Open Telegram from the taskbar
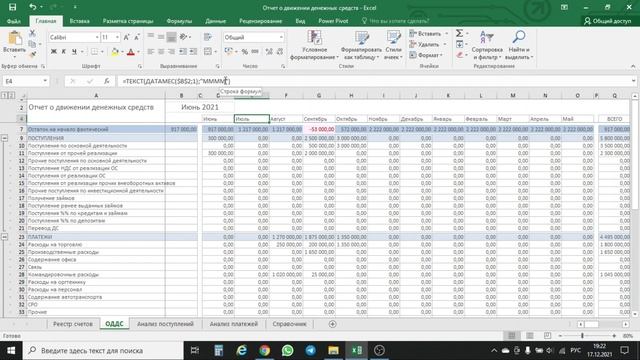Screen dimensions: 640x360 [310, 350]
